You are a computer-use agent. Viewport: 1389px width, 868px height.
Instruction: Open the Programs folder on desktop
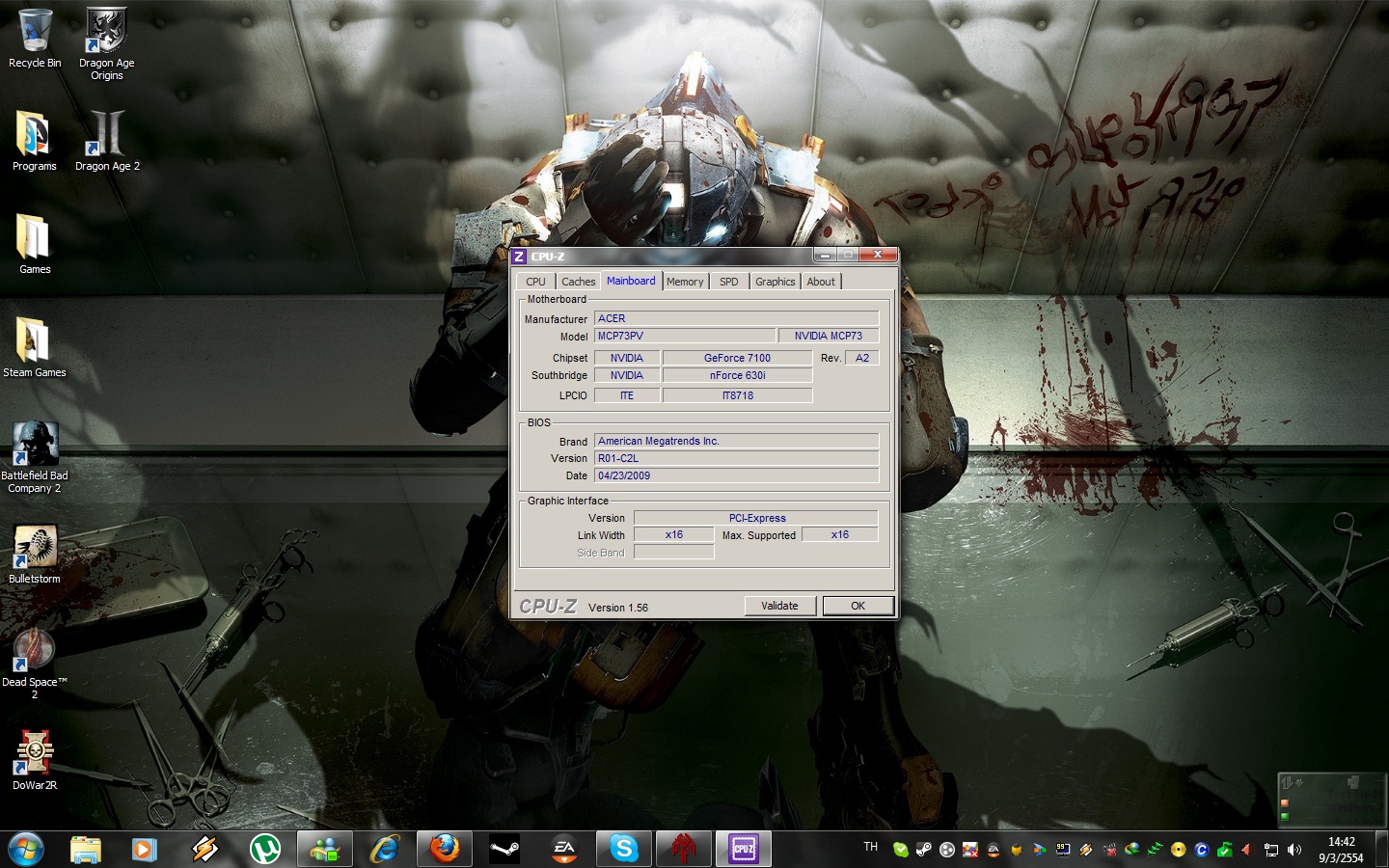point(35,141)
